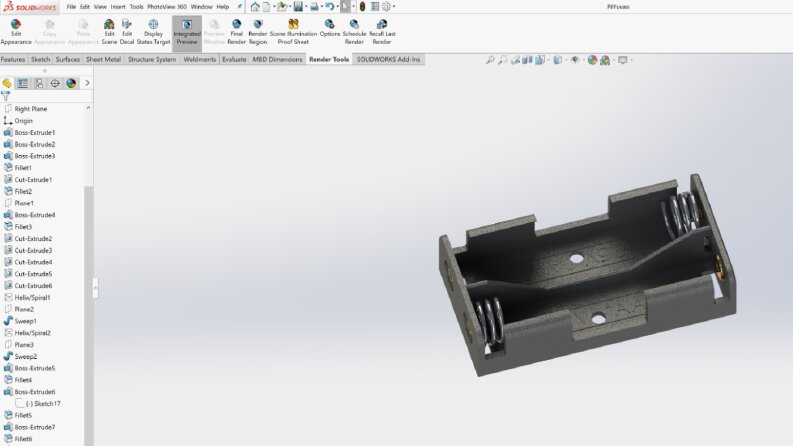Click the Home icon in top toolbar

[x=255, y=7]
